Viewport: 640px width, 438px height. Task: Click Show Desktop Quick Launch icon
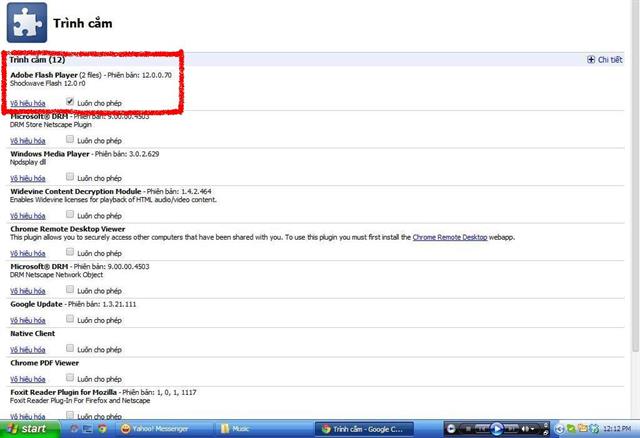pos(88,429)
